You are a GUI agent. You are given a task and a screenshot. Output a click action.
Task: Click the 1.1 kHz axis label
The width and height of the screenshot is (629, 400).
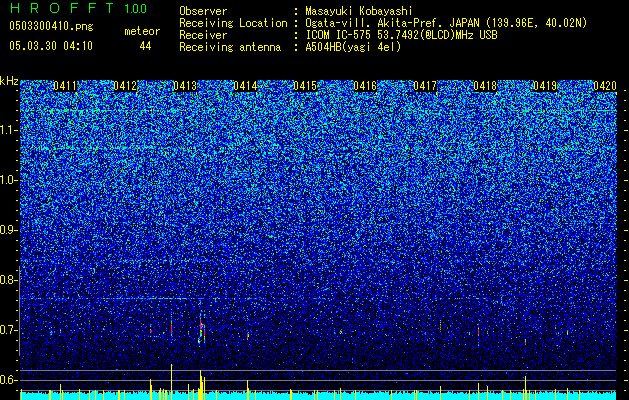pyautogui.click(x=9, y=130)
